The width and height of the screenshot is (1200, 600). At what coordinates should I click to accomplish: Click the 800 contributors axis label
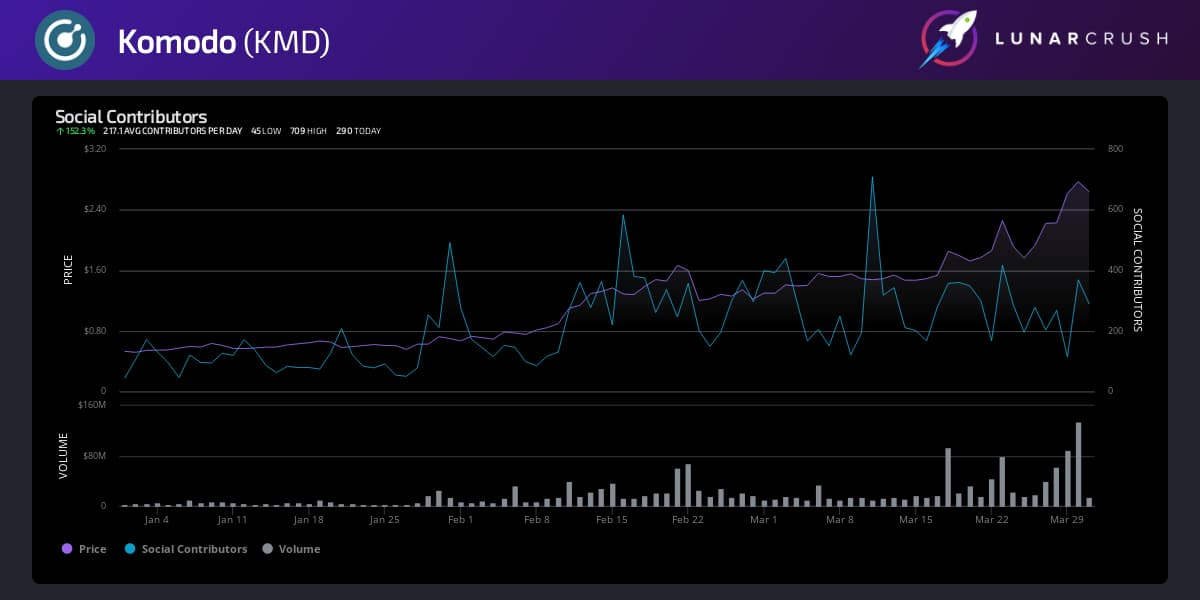(1115, 149)
